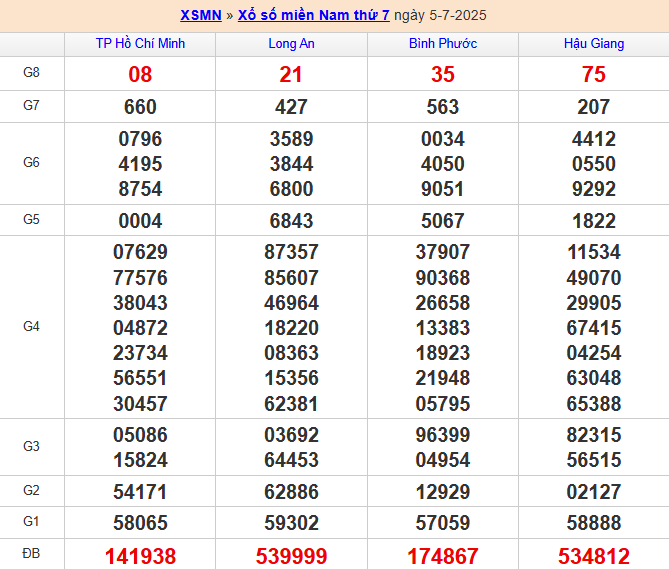Select G3 number 05086
The height and width of the screenshot is (569, 669).
pyautogui.click(x=140, y=435)
